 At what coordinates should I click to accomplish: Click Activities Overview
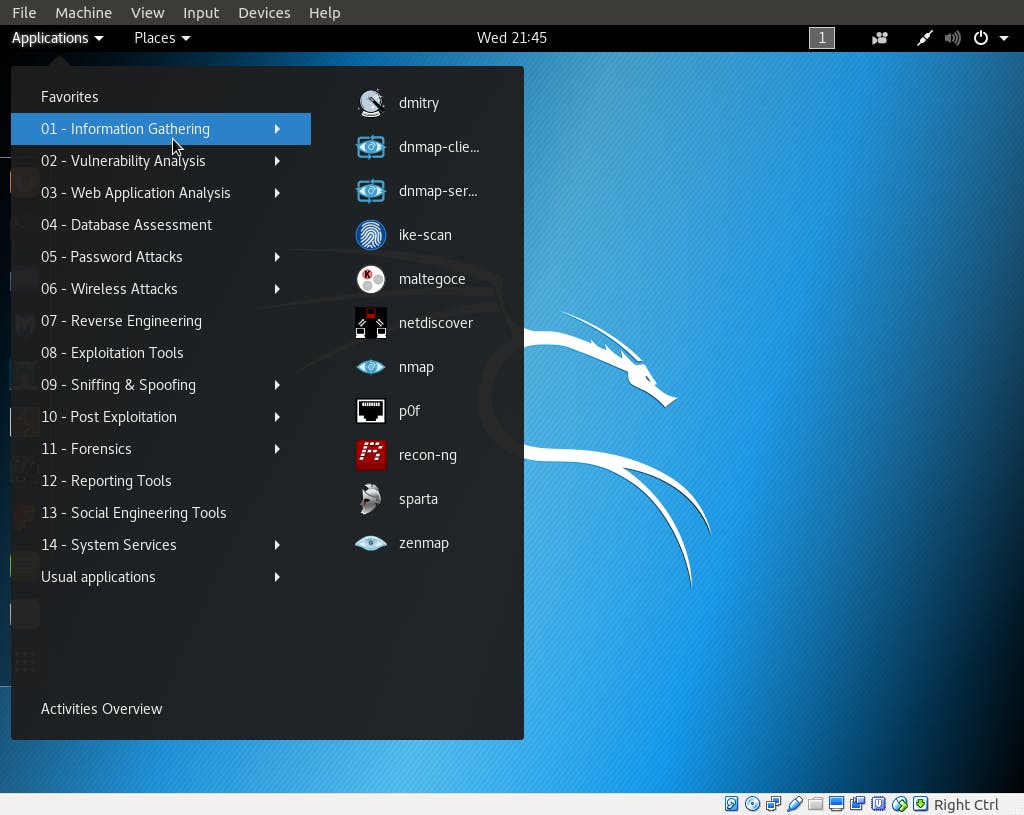(x=101, y=709)
